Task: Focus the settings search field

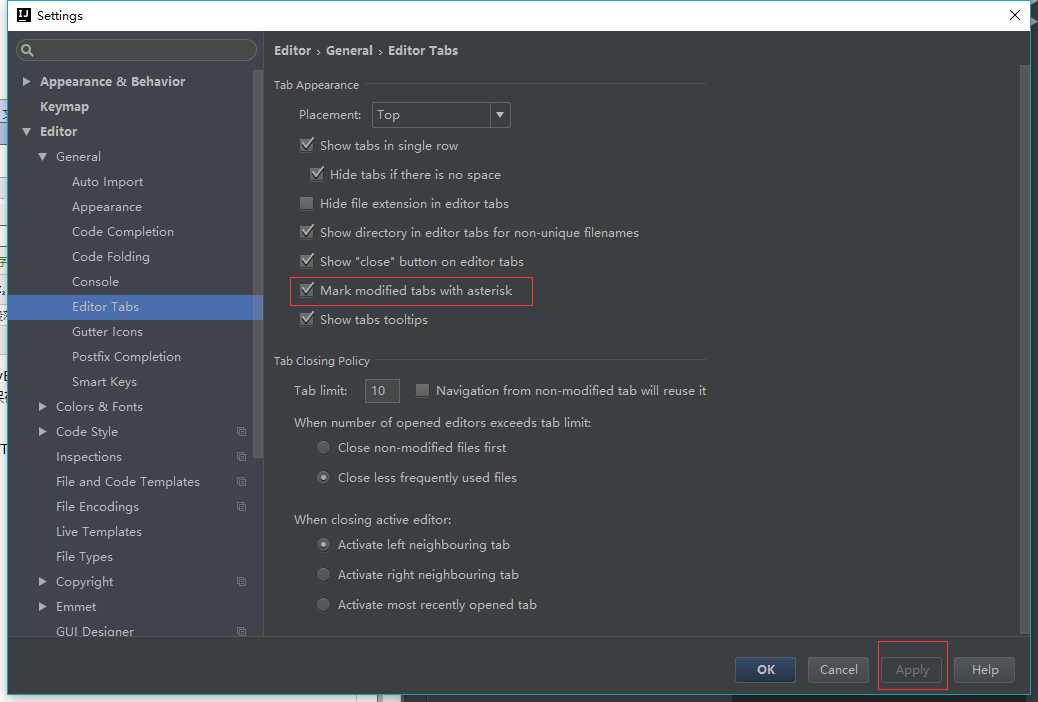Action: (136, 50)
